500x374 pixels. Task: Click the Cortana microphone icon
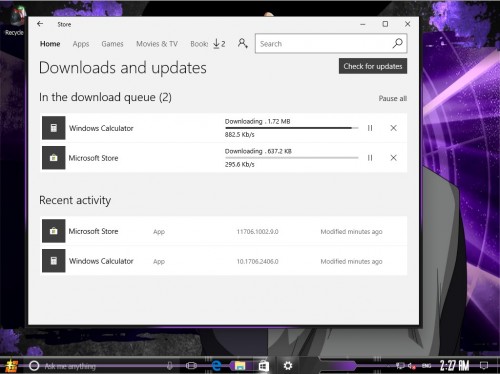[170, 366]
